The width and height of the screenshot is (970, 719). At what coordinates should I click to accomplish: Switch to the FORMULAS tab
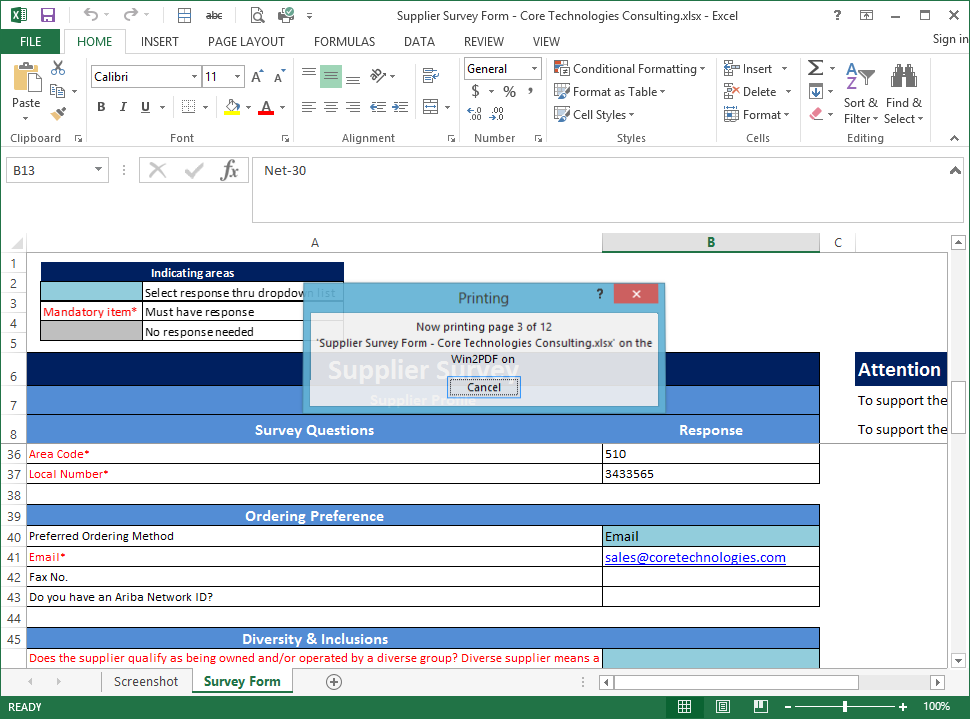coord(345,41)
